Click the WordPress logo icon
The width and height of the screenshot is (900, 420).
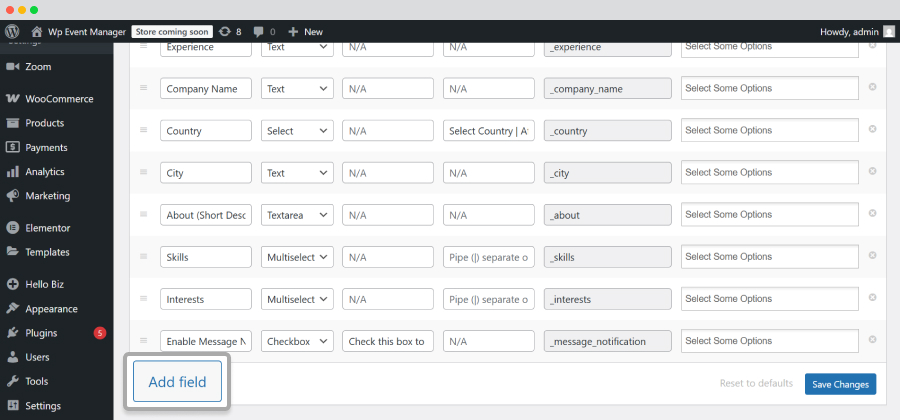[x=12, y=32]
